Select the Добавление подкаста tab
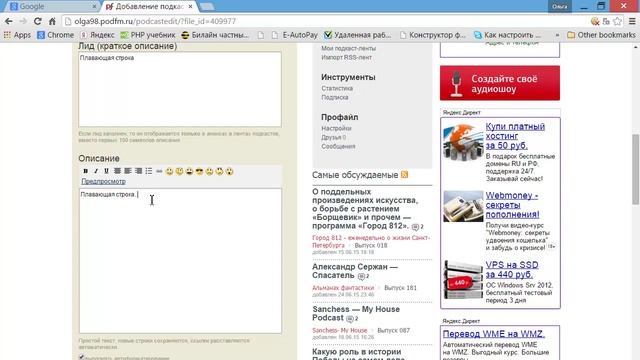This screenshot has height=360, width=640. click(x=148, y=7)
